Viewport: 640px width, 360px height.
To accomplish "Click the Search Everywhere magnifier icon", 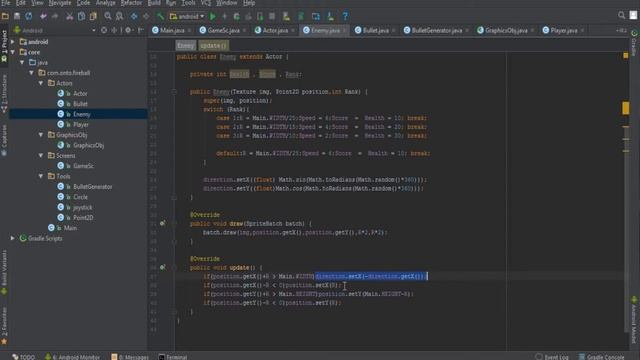I will [621, 16].
